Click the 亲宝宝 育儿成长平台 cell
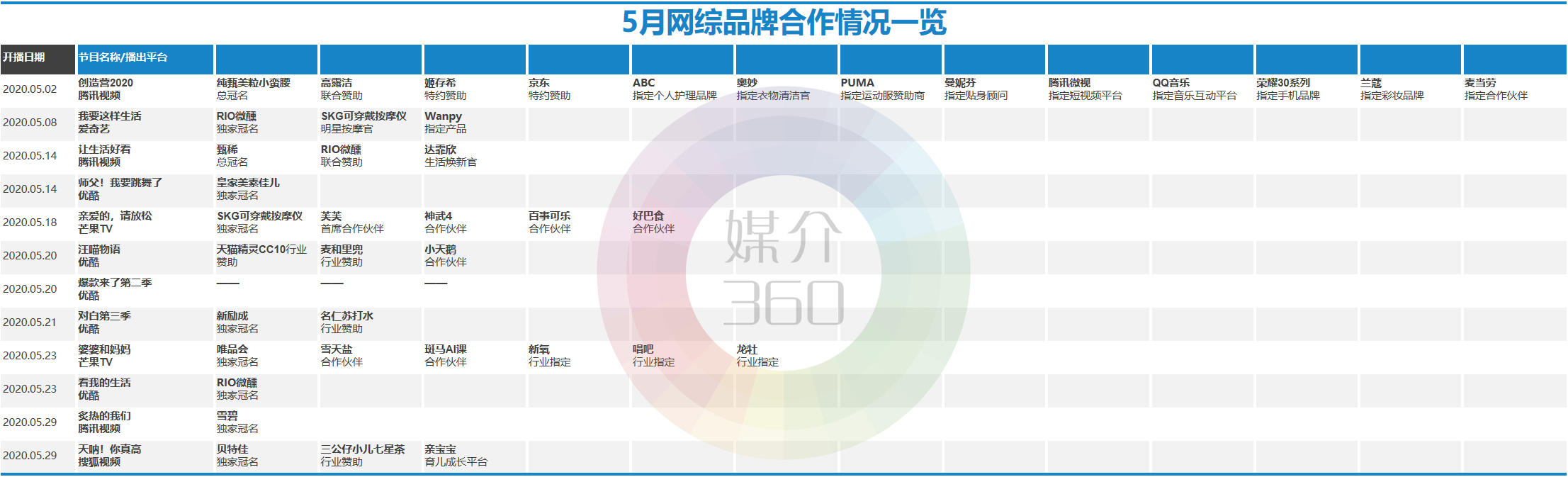The height and width of the screenshot is (477, 1568). [475, 456]
